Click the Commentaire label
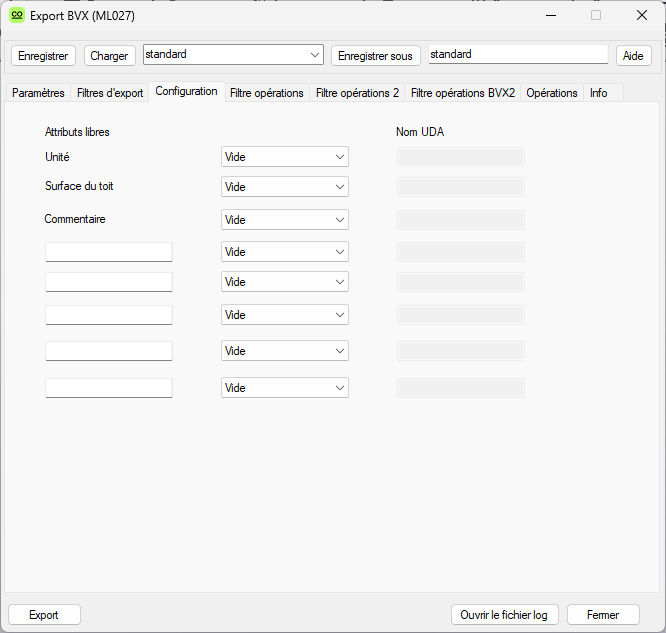Image resolution: width=666 pixels, height=633 pixels. coord(75,219)
